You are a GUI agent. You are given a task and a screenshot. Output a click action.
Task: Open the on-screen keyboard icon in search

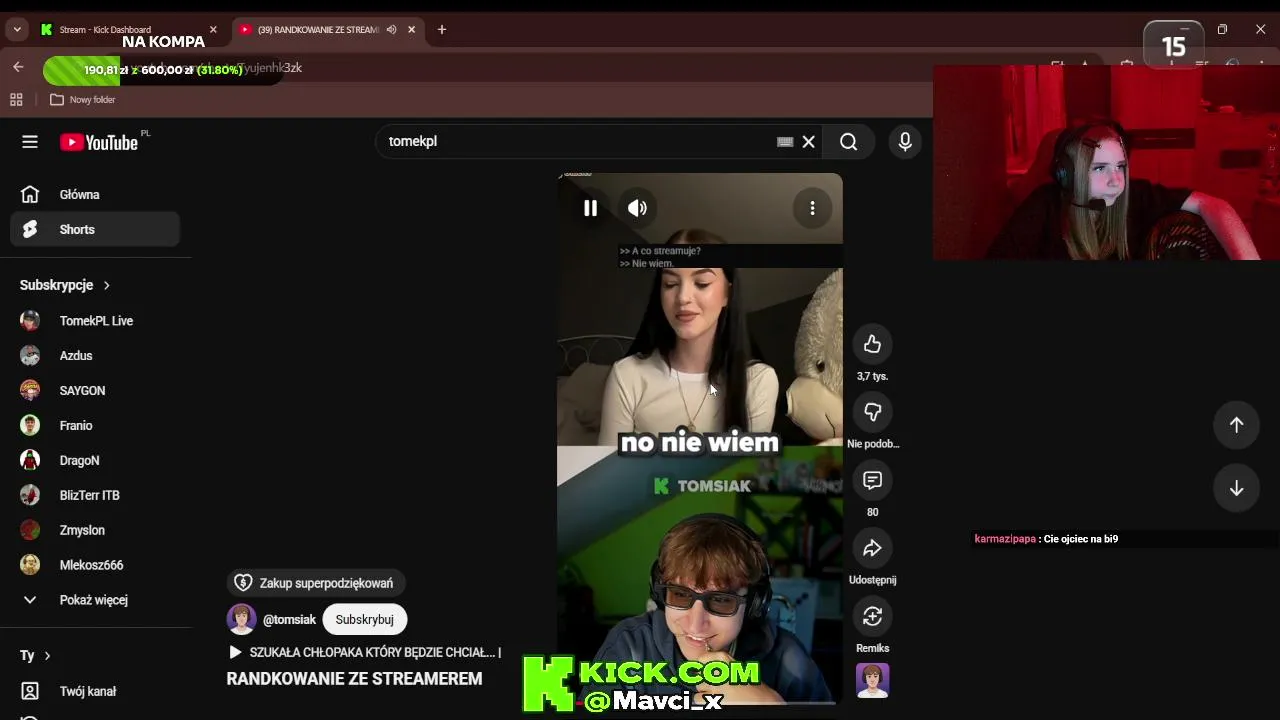785,142
